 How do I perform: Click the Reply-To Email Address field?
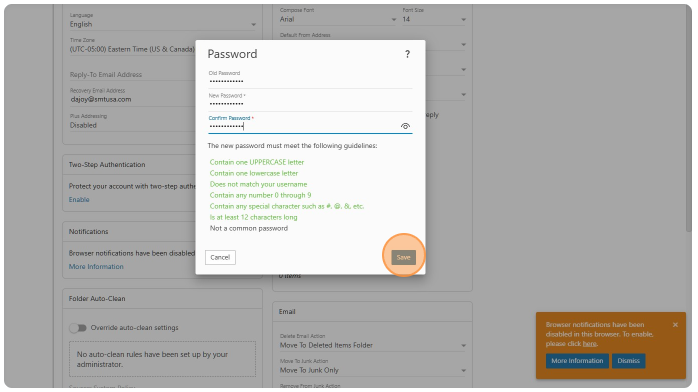click(132, 75)
